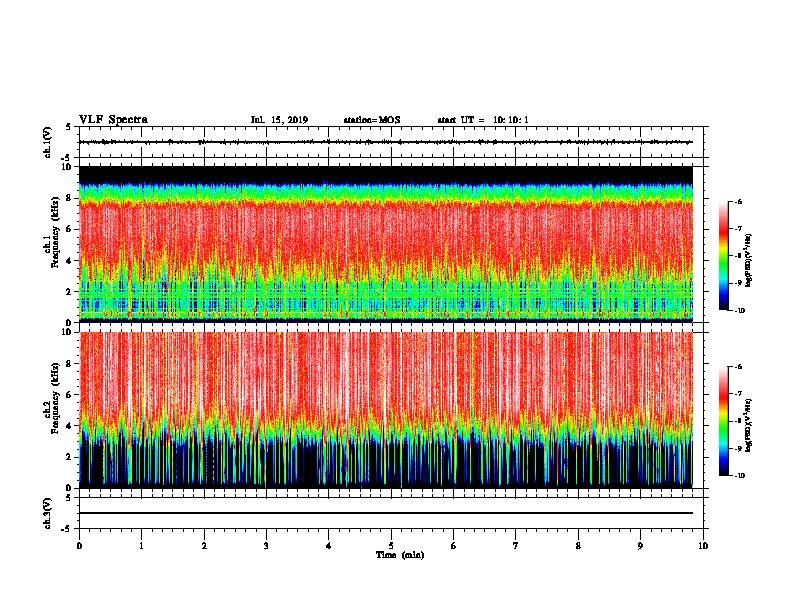
Task: Click the "5" tick on ch.1(V) axis
Action: point(68,127)
